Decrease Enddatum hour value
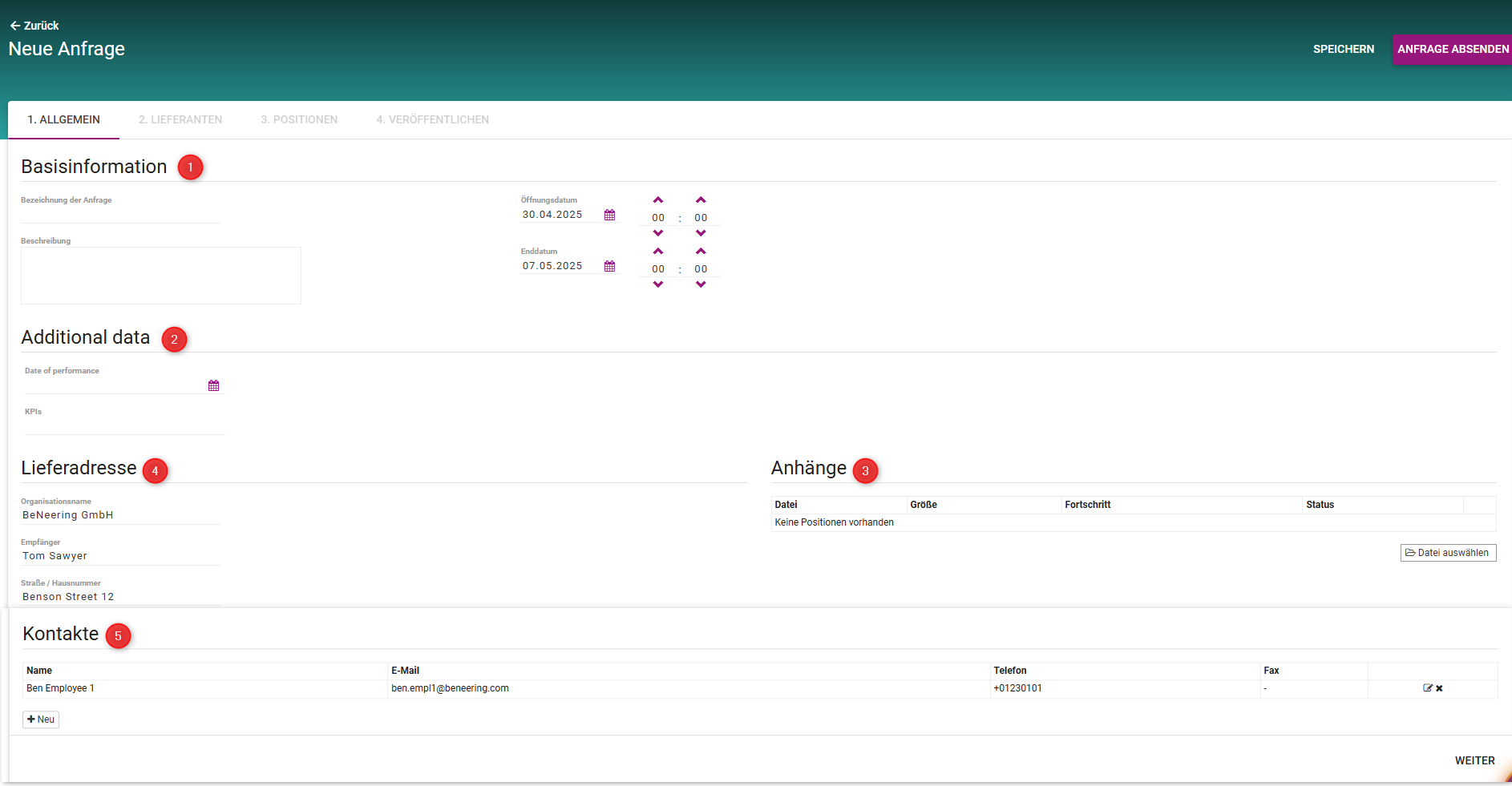This screenshot has width=1512, height=786. tap(658, 284)
